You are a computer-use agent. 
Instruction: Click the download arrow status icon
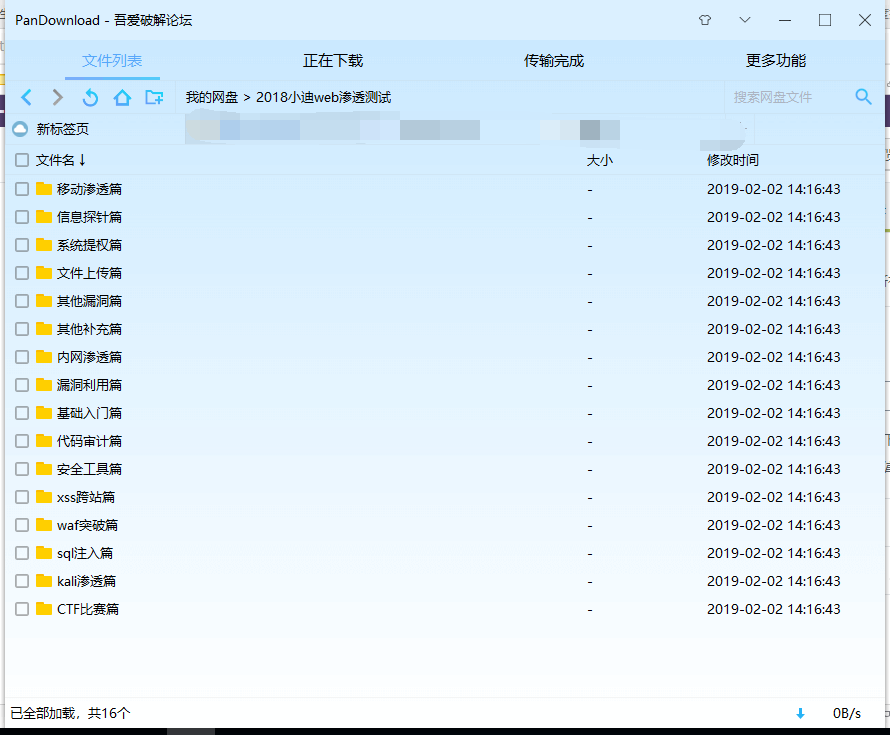click(x=800, y=713)
